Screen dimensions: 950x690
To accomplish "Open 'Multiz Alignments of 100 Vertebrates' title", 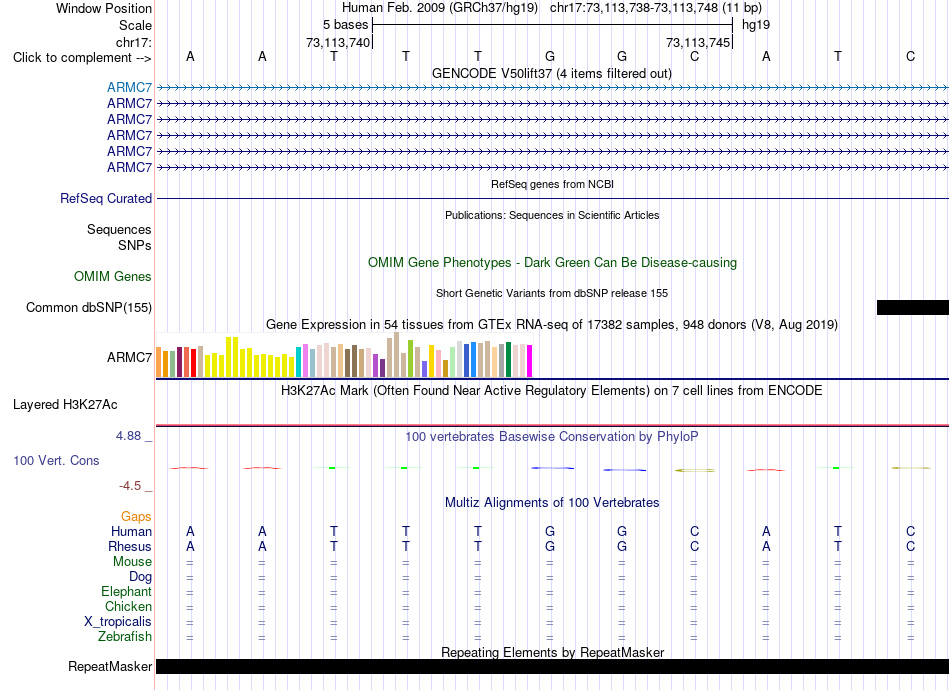I will (x=552, y=503).
